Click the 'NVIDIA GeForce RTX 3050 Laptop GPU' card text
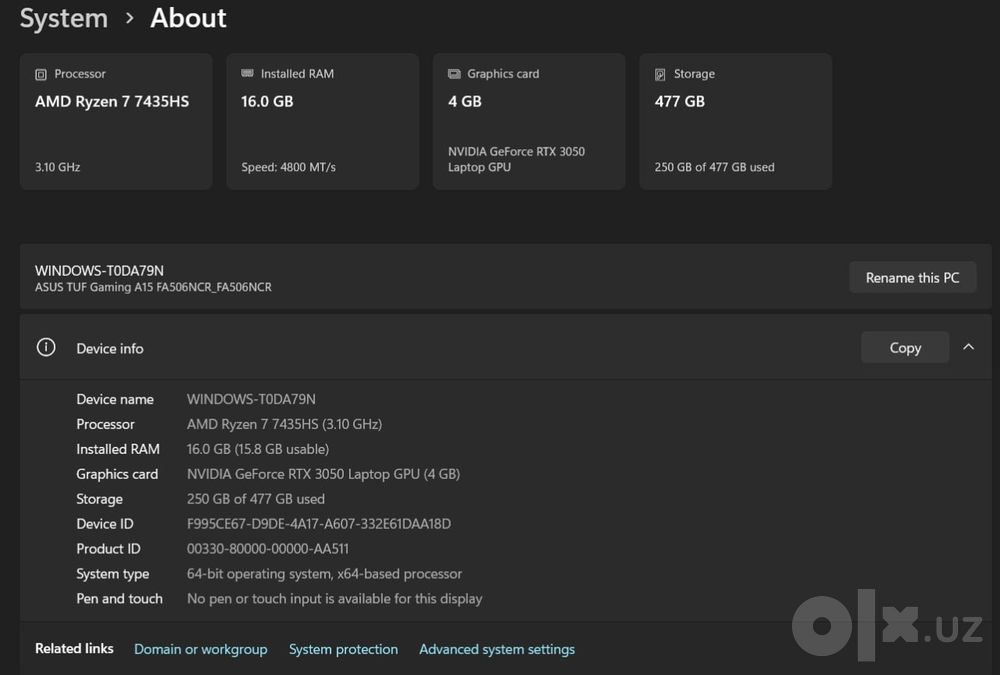This screenshot has height=675, width=1000. point(516,159)
